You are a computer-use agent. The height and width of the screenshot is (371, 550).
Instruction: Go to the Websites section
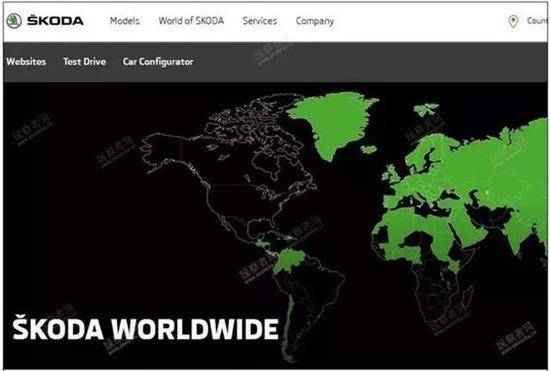[x=26, y=62]
